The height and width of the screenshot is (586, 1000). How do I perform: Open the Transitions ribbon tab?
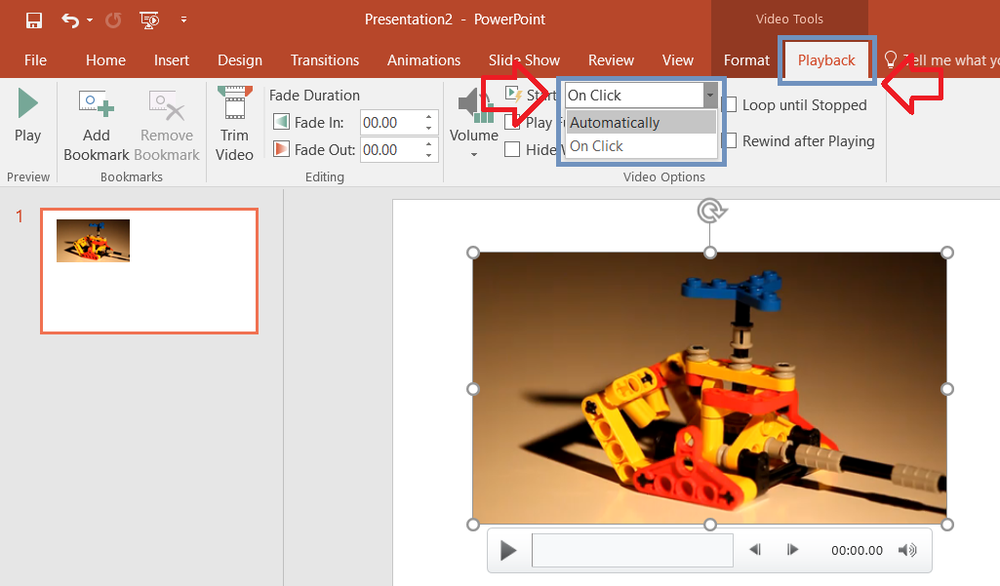pyautogui.click(x=324, y=60)
